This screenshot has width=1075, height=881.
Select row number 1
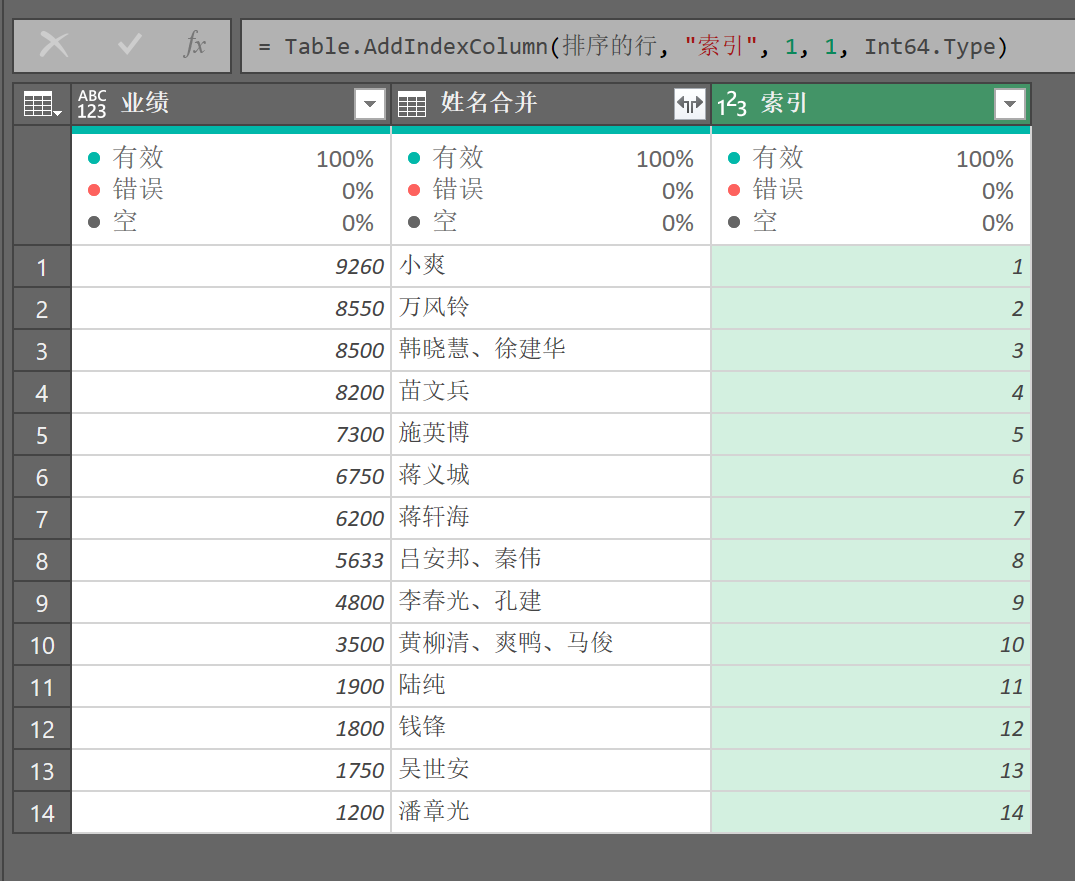[x=42, y=267]
